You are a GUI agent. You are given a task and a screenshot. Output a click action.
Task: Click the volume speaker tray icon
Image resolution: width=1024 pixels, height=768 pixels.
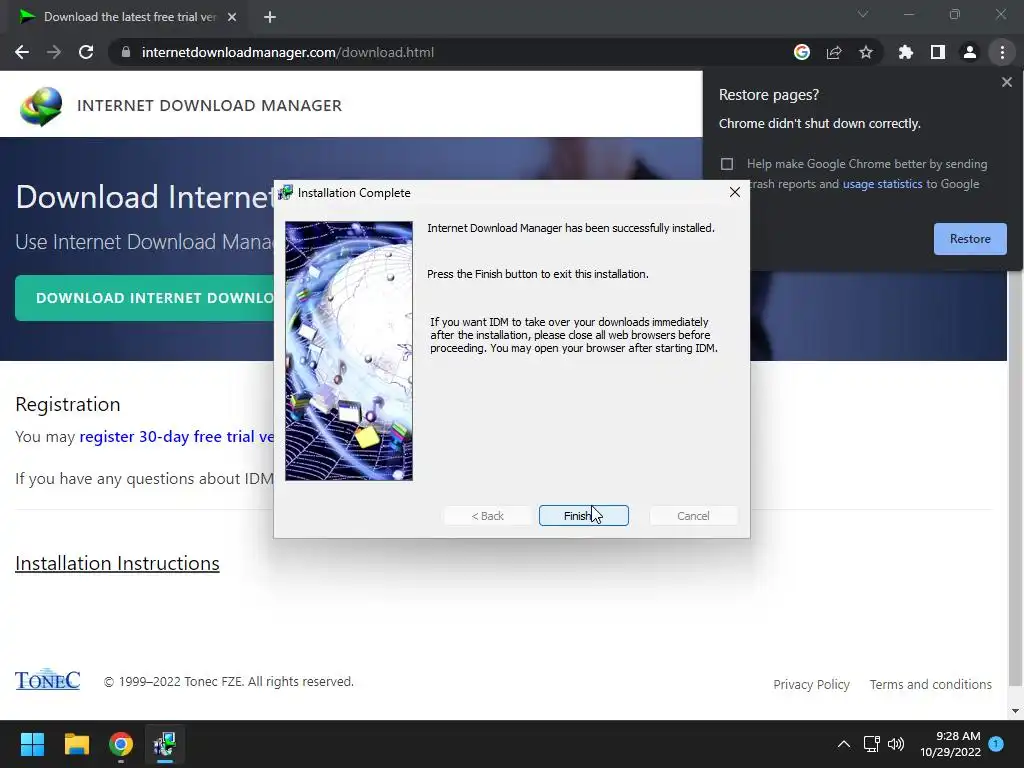coord(896,744)
